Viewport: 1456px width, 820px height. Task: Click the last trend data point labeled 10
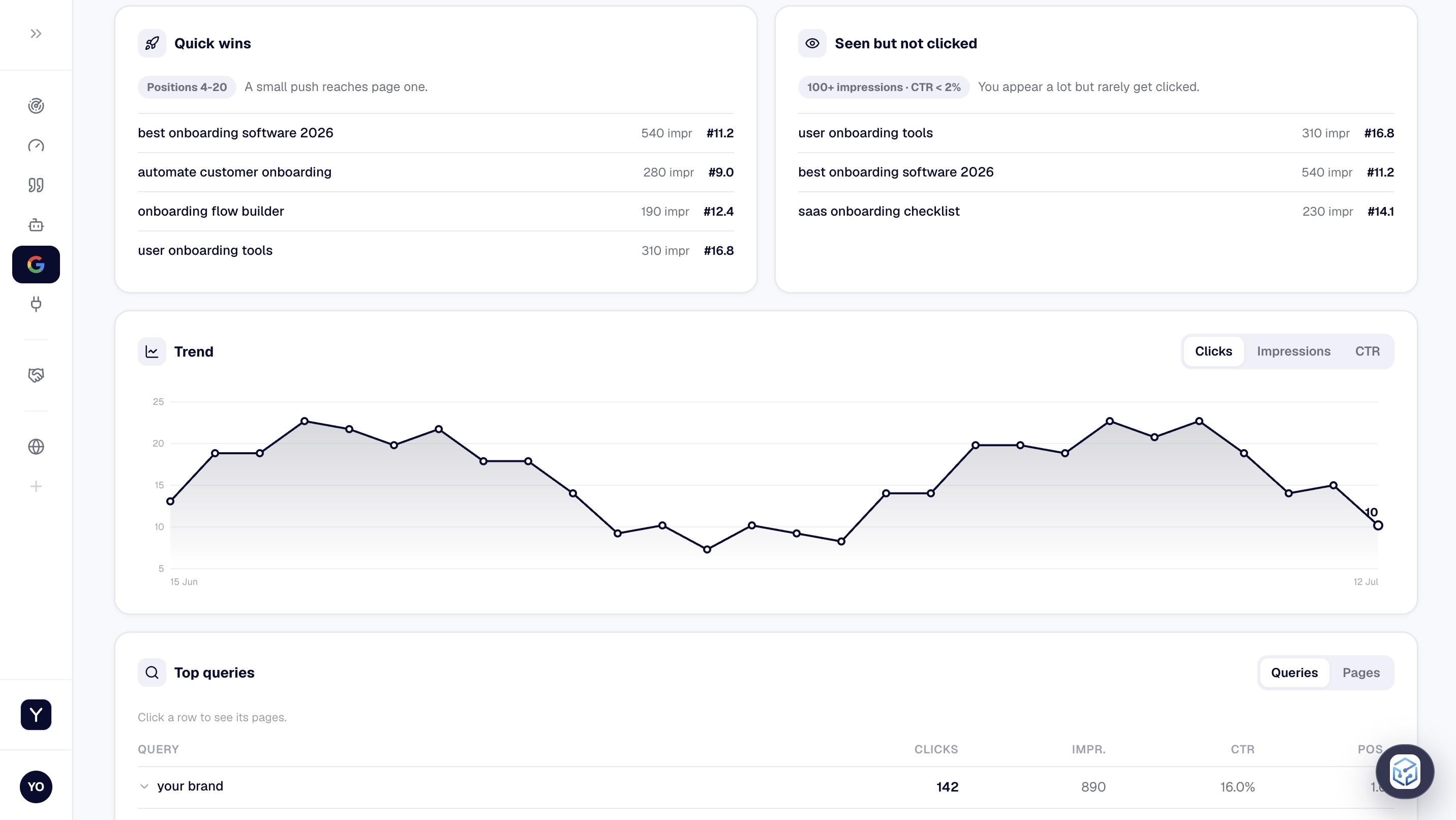(x=1377, y=525)
